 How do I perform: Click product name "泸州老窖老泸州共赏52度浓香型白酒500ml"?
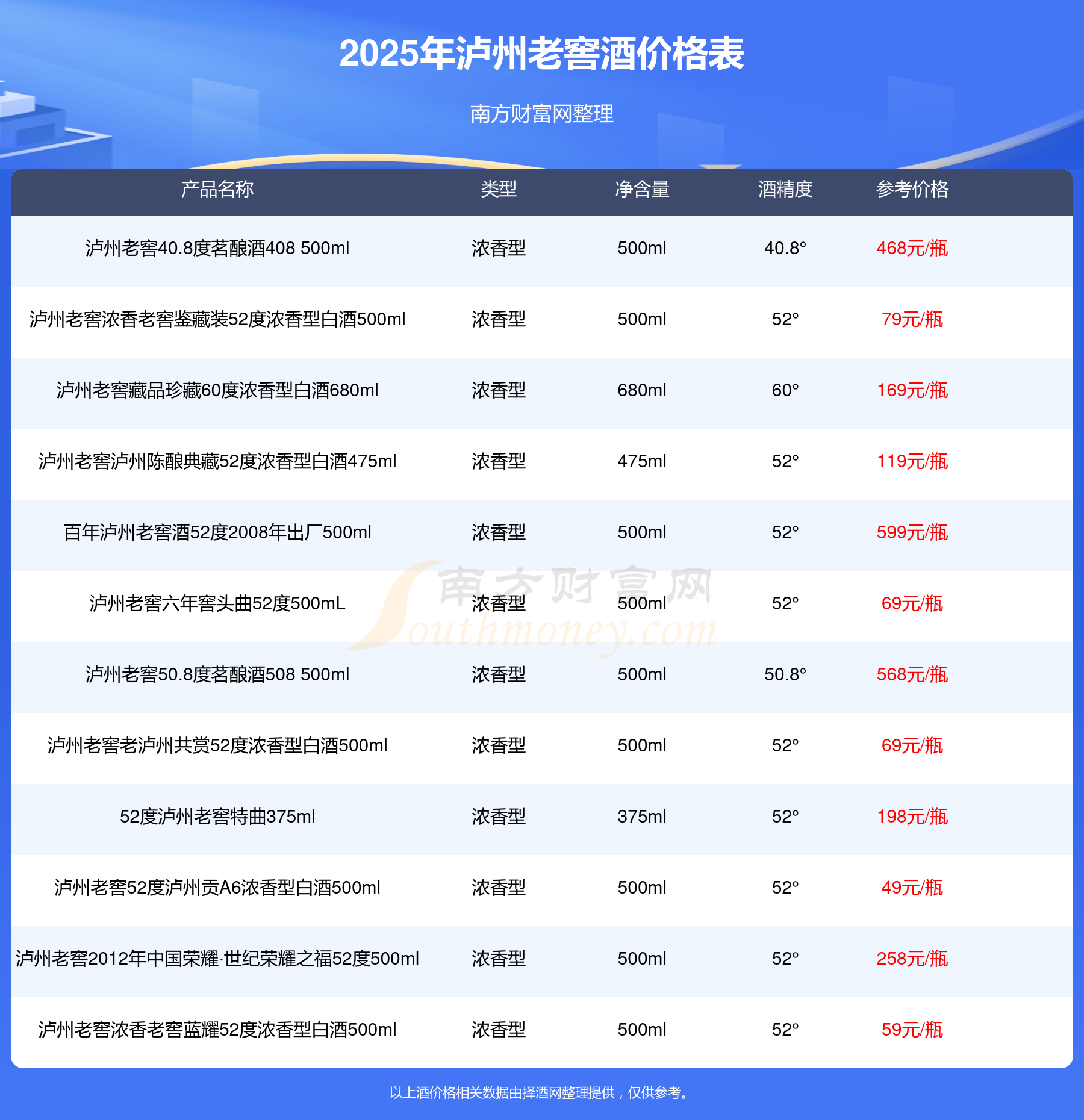click(217, 745)
